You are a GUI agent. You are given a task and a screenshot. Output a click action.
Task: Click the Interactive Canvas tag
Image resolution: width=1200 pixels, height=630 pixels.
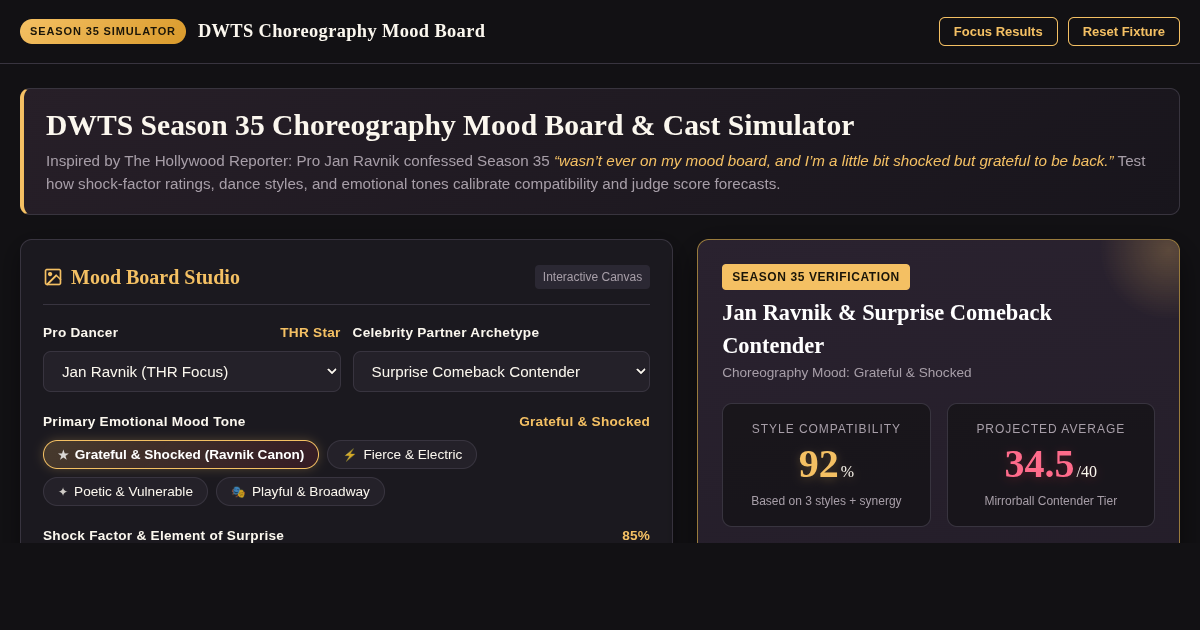(592, 277)
